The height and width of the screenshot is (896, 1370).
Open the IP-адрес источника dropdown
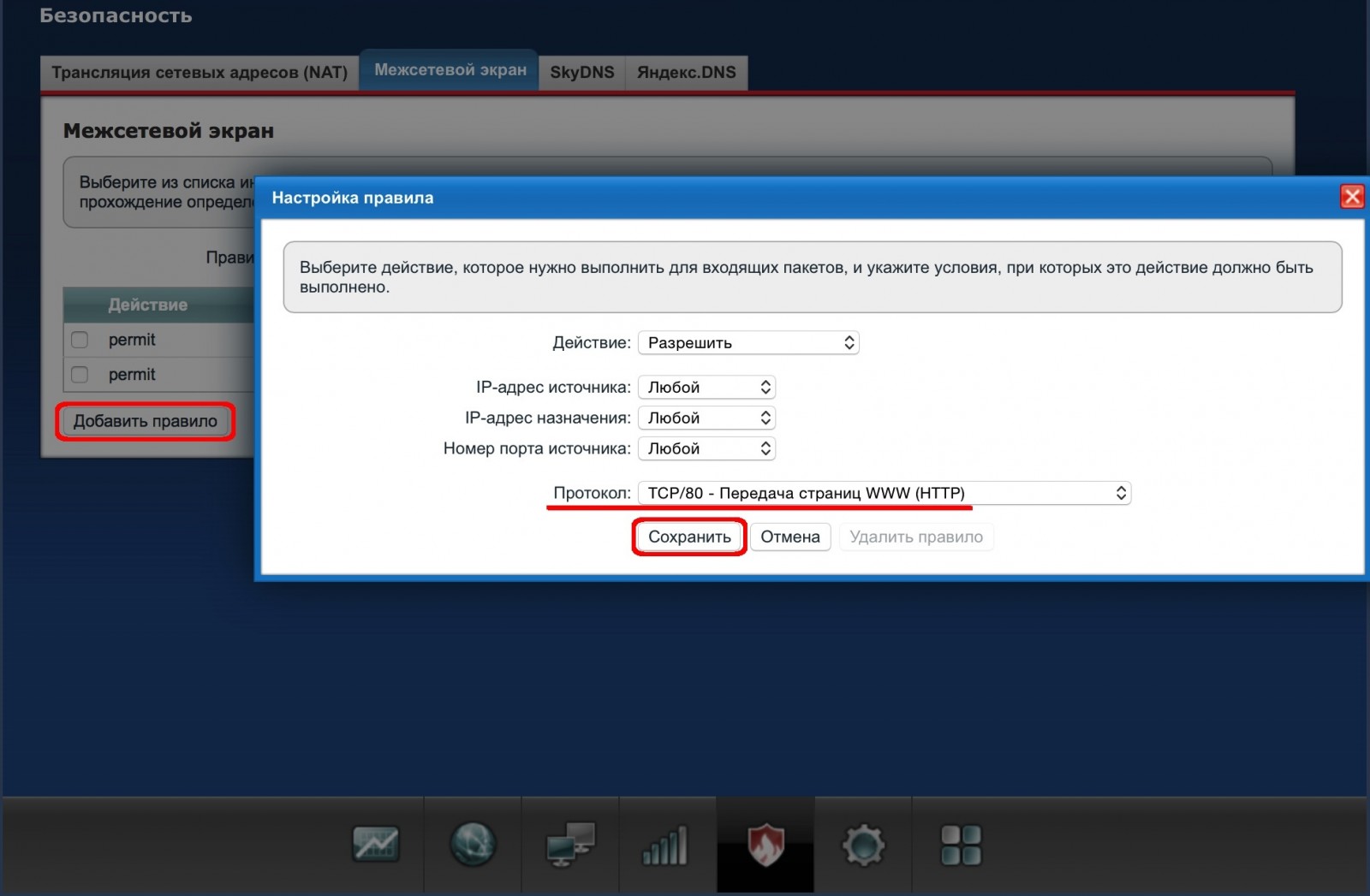(706, 387)
